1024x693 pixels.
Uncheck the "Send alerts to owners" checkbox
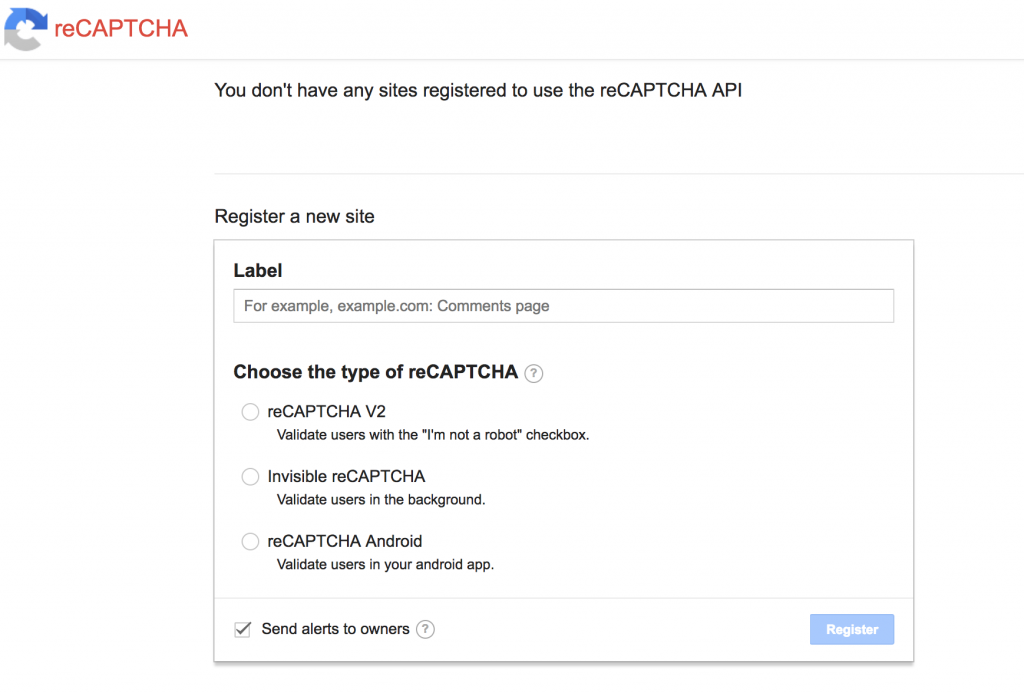[242, 629]
